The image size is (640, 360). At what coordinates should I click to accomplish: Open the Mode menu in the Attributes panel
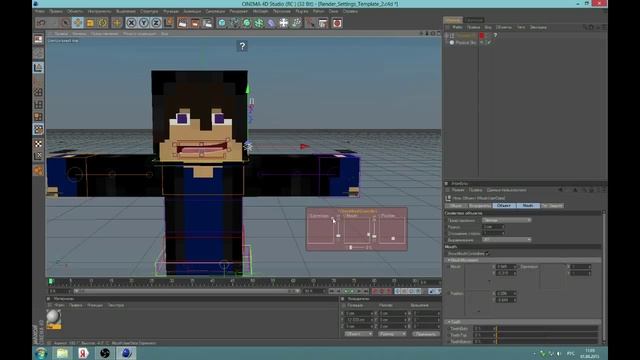tap(458, 190)
